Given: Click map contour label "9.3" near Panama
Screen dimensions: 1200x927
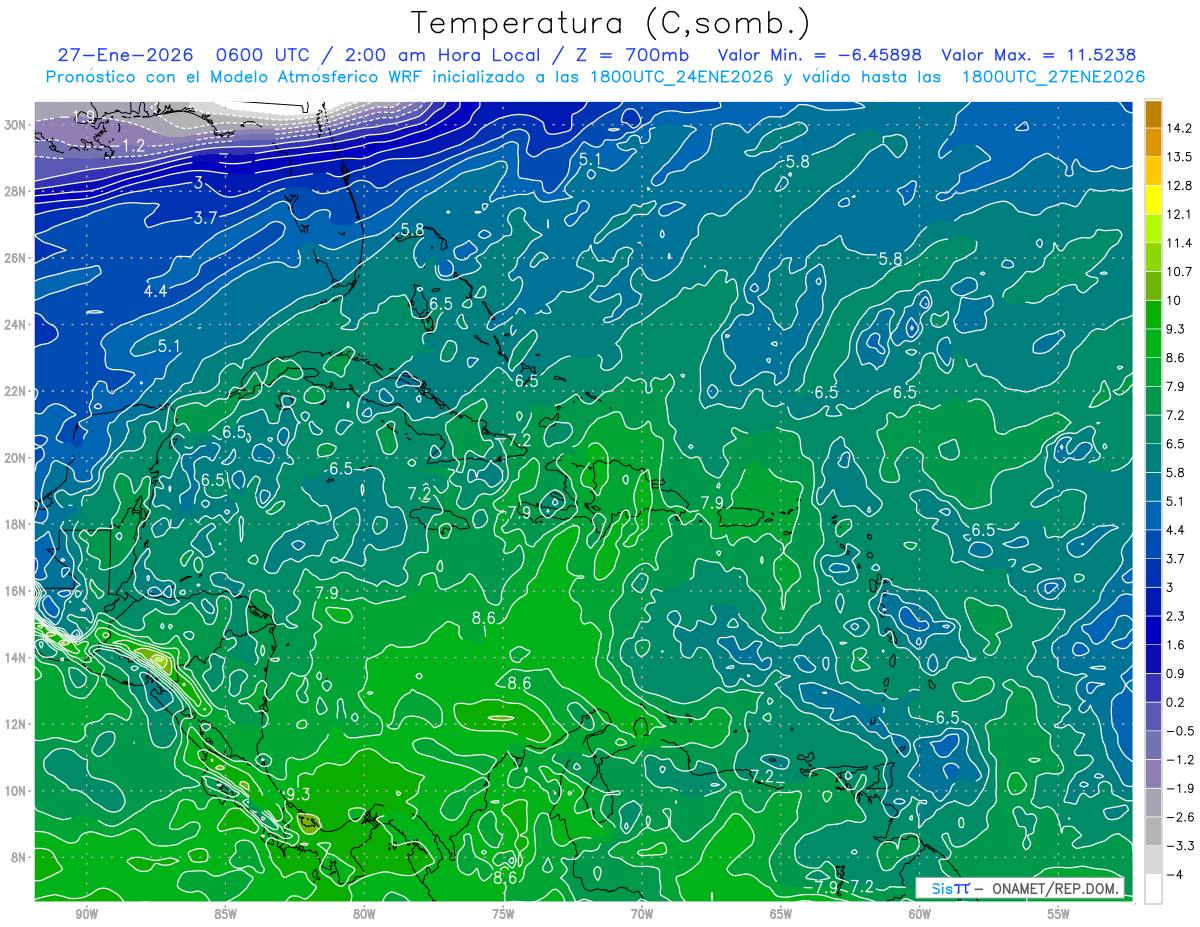Looking at the screenshot, I should click(298, 794).
